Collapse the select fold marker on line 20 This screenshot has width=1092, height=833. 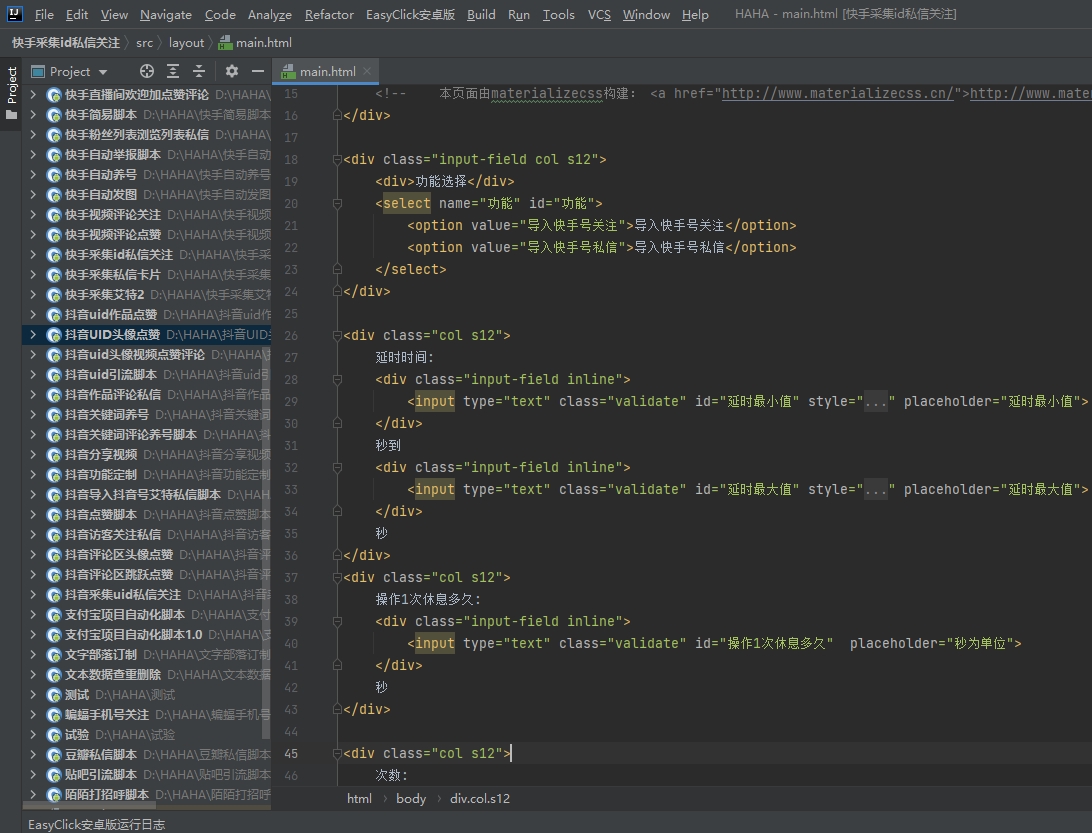[337, 203]
